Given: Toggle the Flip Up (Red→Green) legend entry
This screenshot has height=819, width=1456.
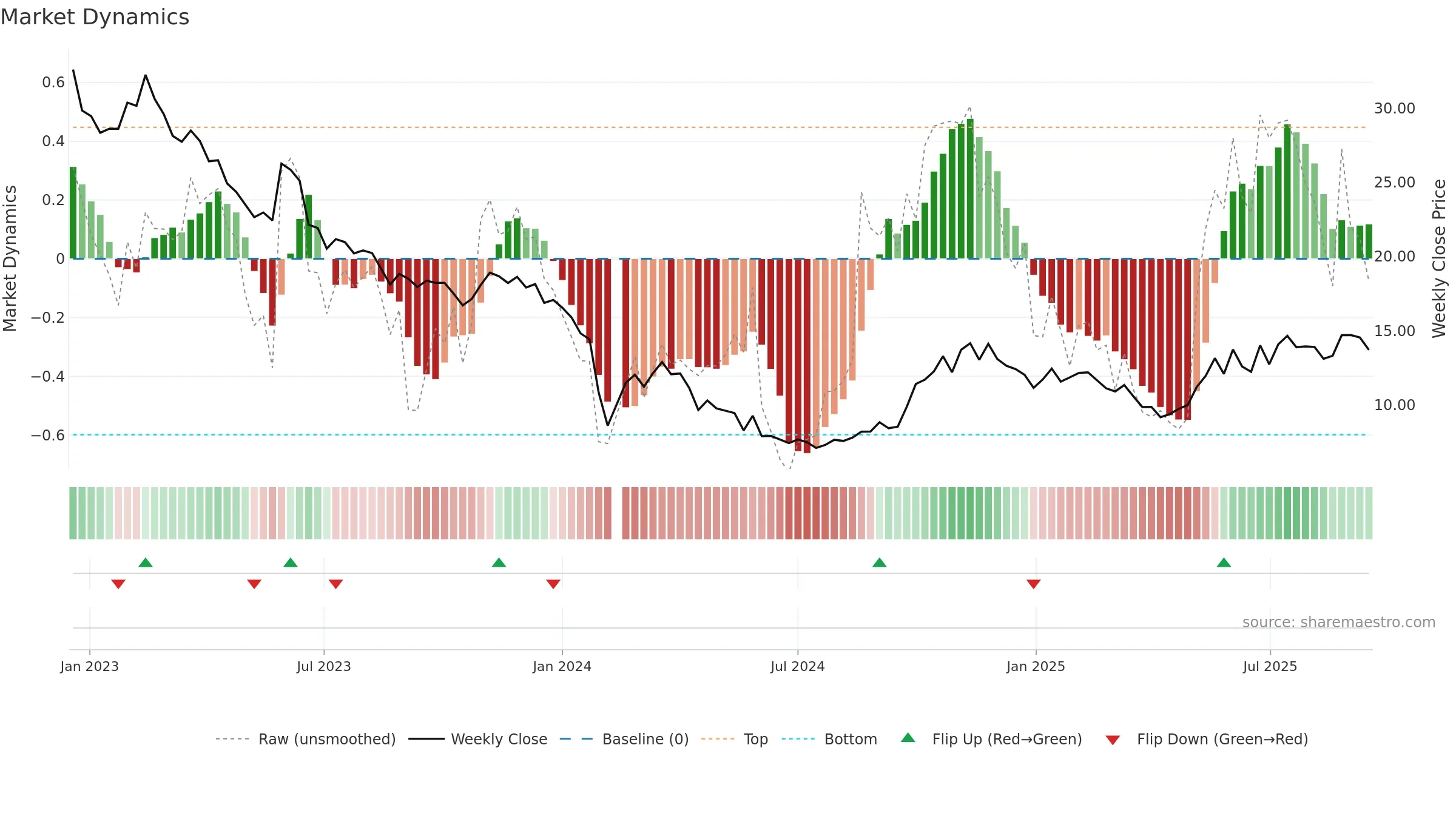Looking at the screenshot, I should click(x=991, y=739).
